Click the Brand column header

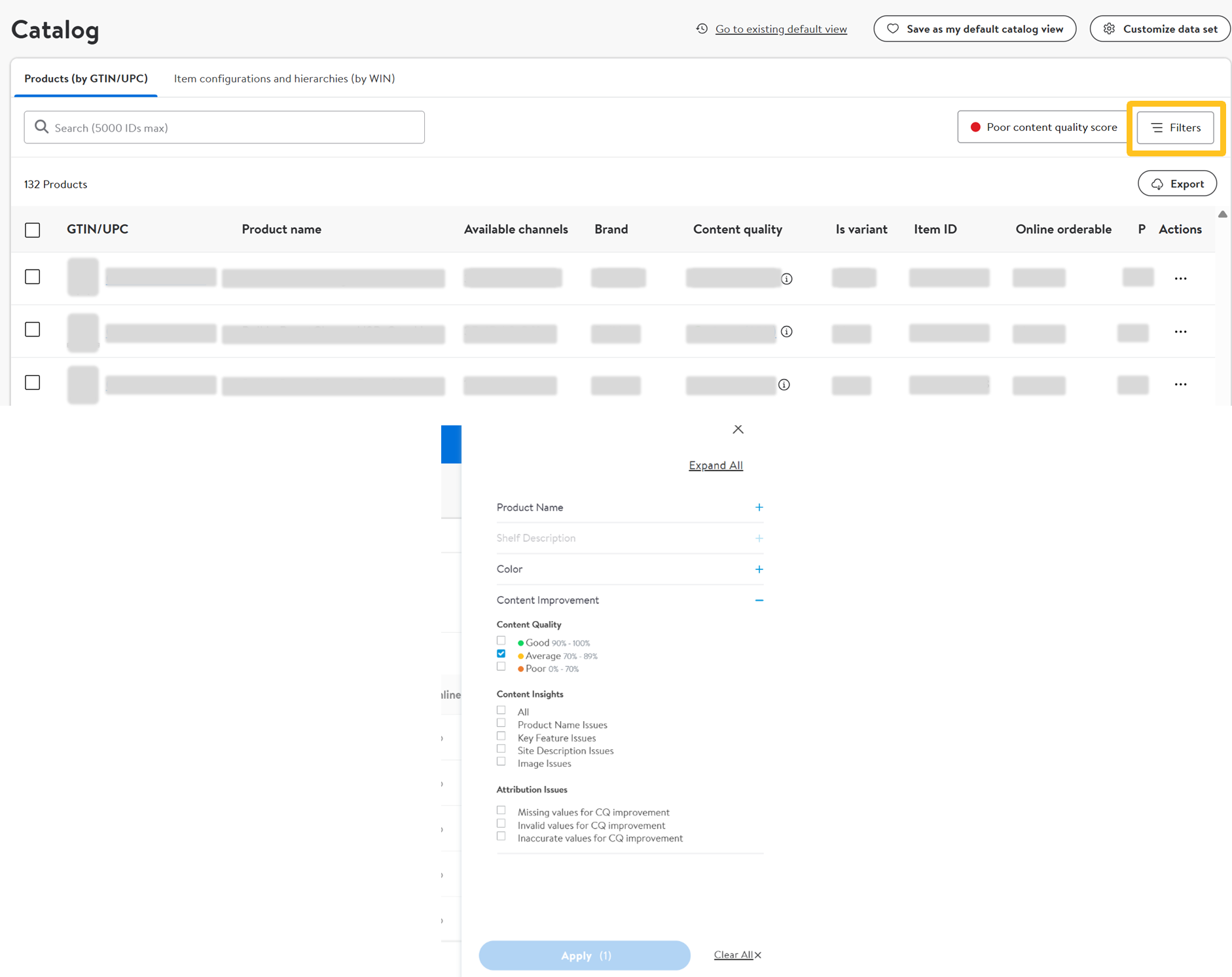[611, 229]
